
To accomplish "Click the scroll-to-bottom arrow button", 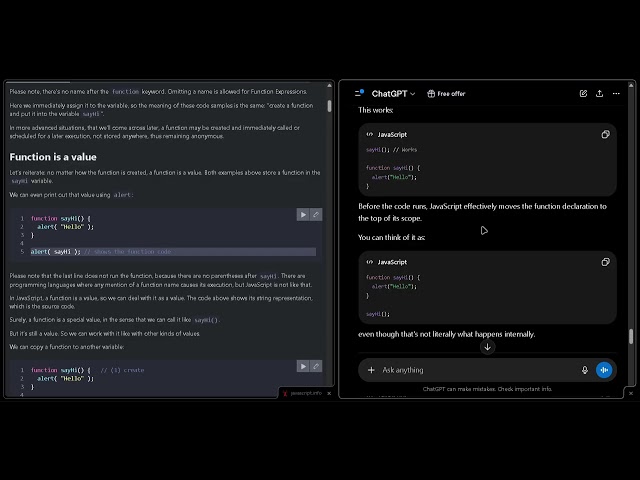I will coord(487,347).
